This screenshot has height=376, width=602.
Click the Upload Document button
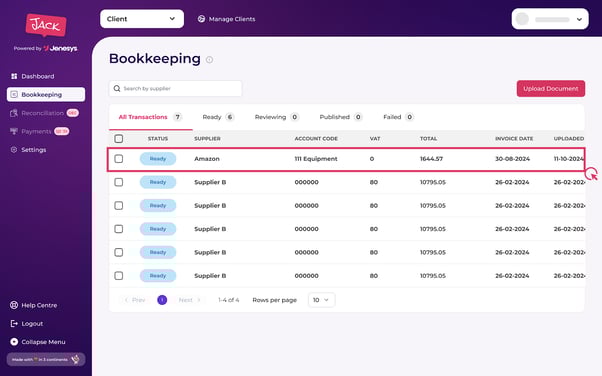(551, 88)
